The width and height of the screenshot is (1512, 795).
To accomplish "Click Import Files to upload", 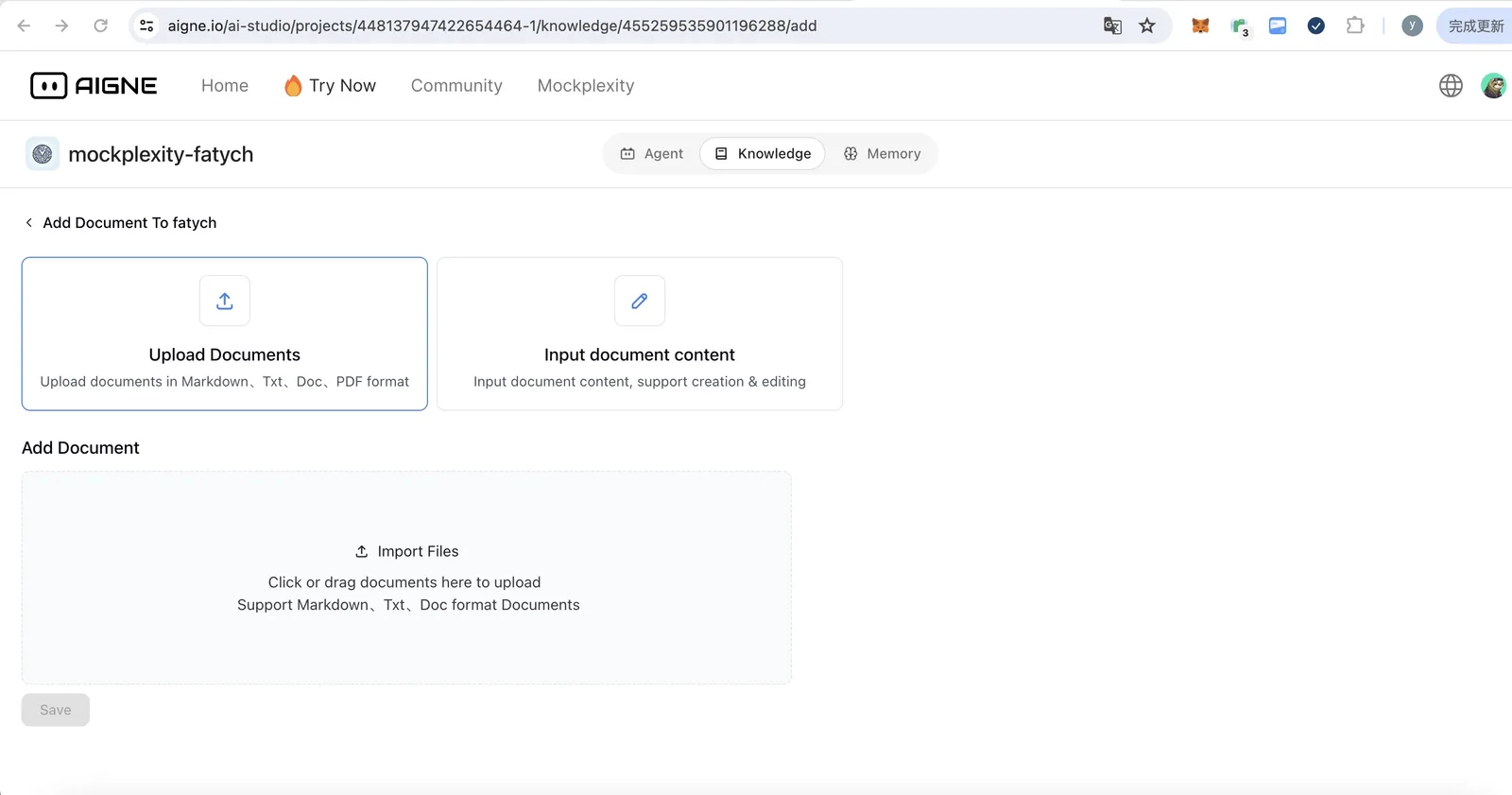I will pos(407,552).
